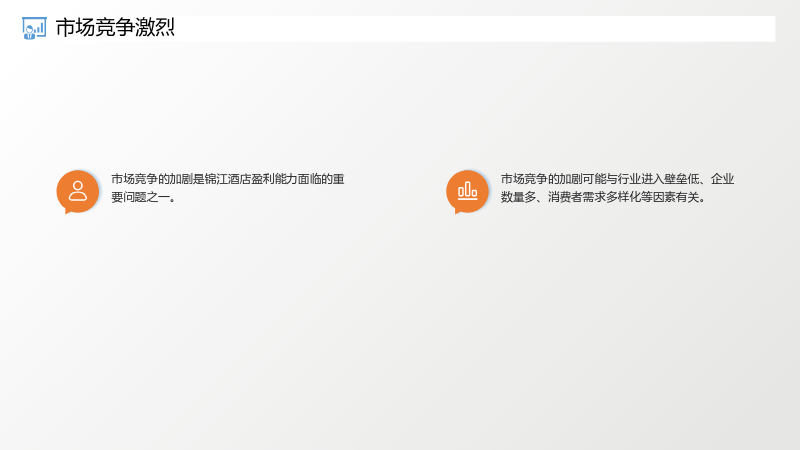Viewport: 800px width, 450px height.
Task: Select the orange bar chart icon bubble
Action: pyautogui.click(x=467, y=192)
